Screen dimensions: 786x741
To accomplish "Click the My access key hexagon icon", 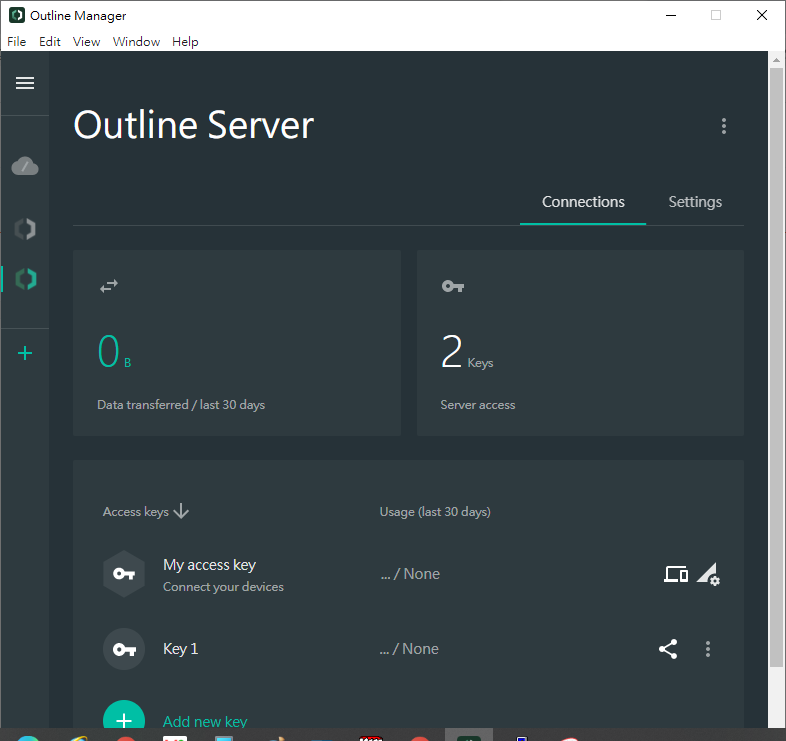I will (124, 574).
